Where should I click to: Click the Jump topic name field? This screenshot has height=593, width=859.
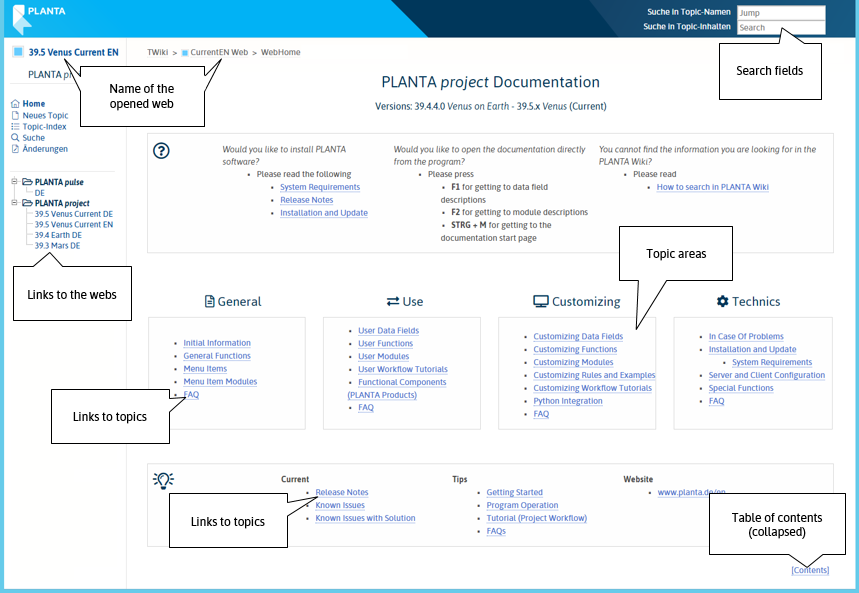(x=781, y=13)
